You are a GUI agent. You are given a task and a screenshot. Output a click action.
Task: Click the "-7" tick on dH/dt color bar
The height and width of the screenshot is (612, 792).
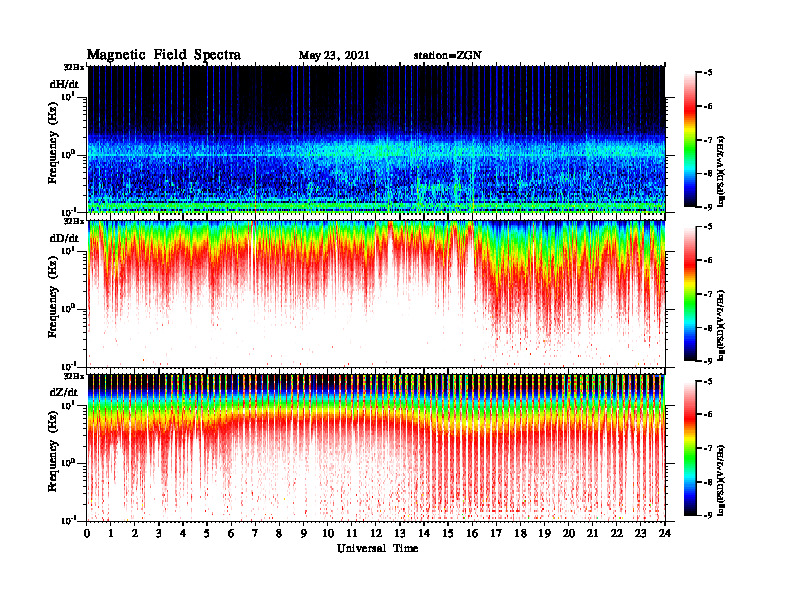coord(707,140)
